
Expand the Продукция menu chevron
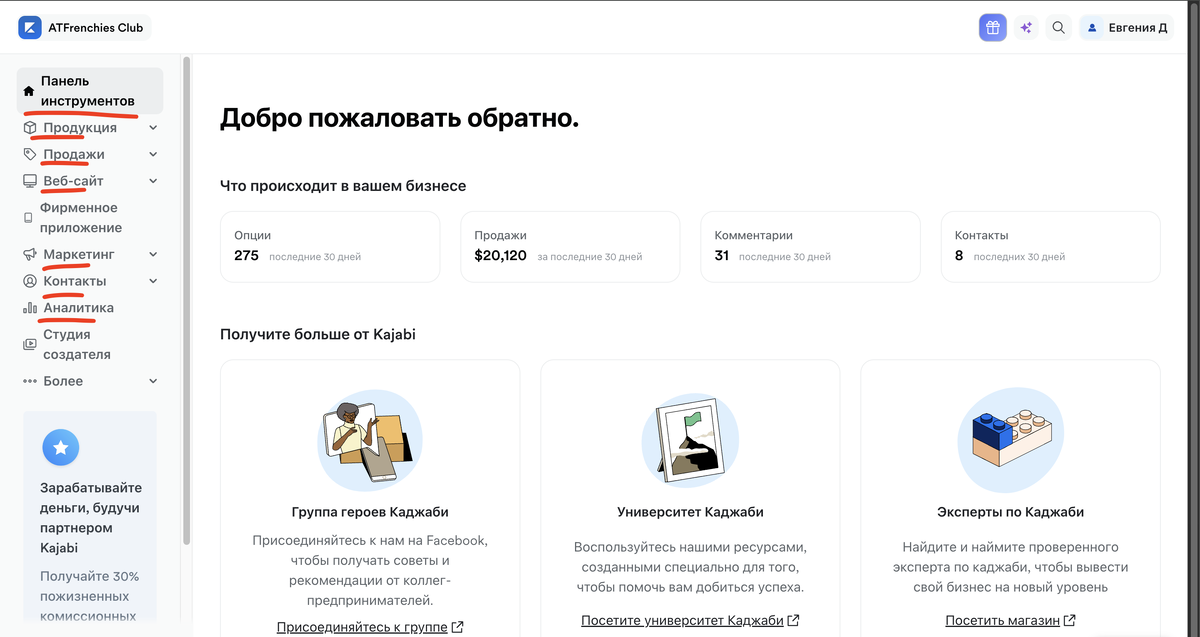[153, 128]
